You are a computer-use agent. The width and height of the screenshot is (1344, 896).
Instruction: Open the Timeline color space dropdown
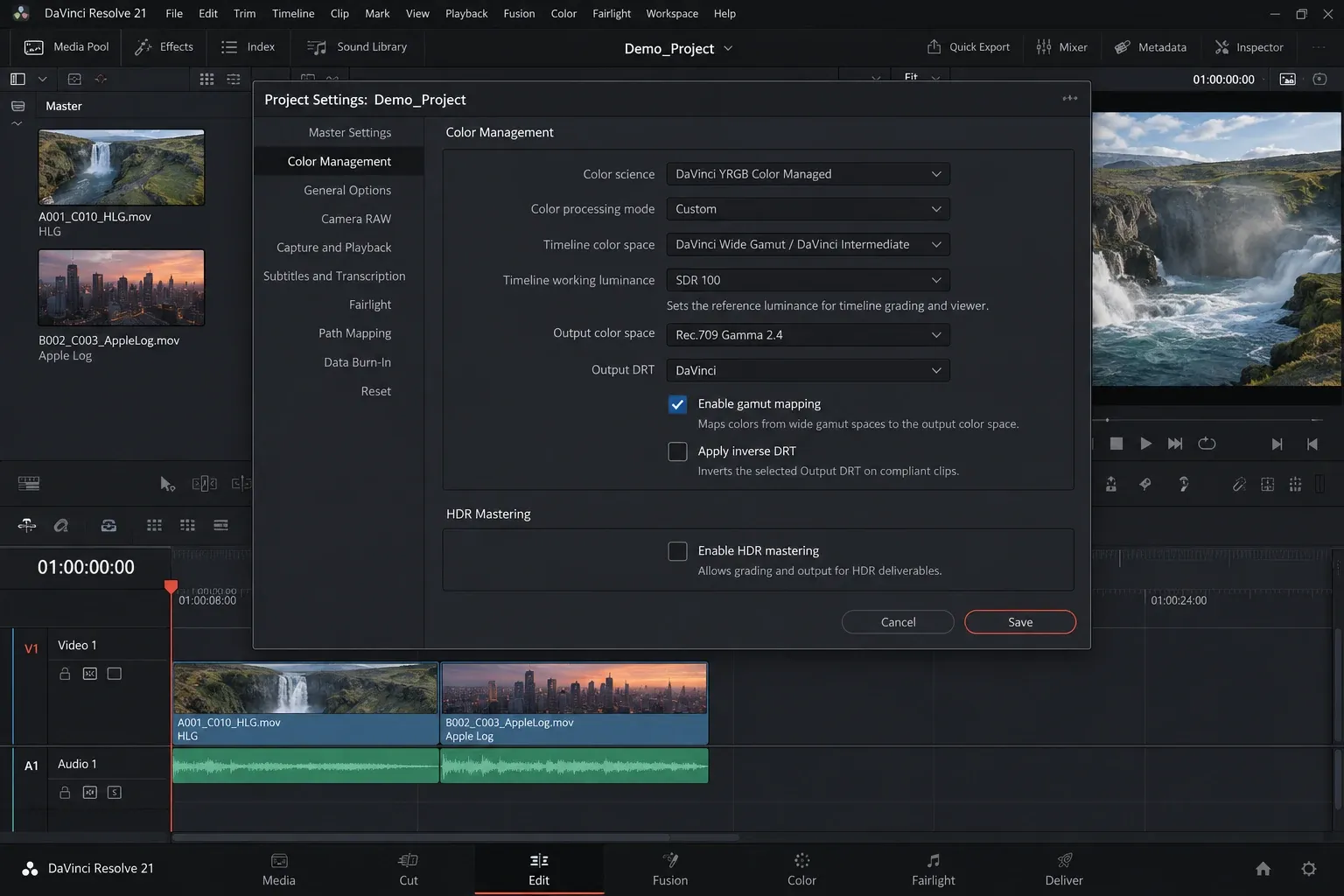[x=808, y=245]
